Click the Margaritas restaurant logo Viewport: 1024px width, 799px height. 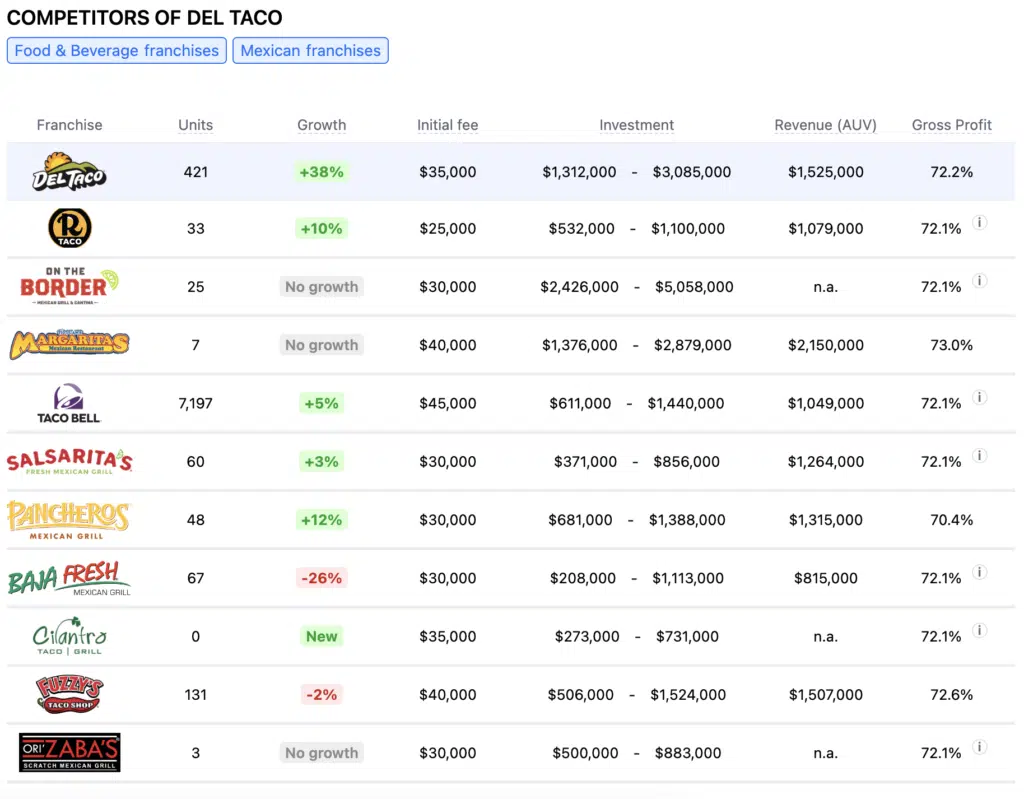click(69, 345)
